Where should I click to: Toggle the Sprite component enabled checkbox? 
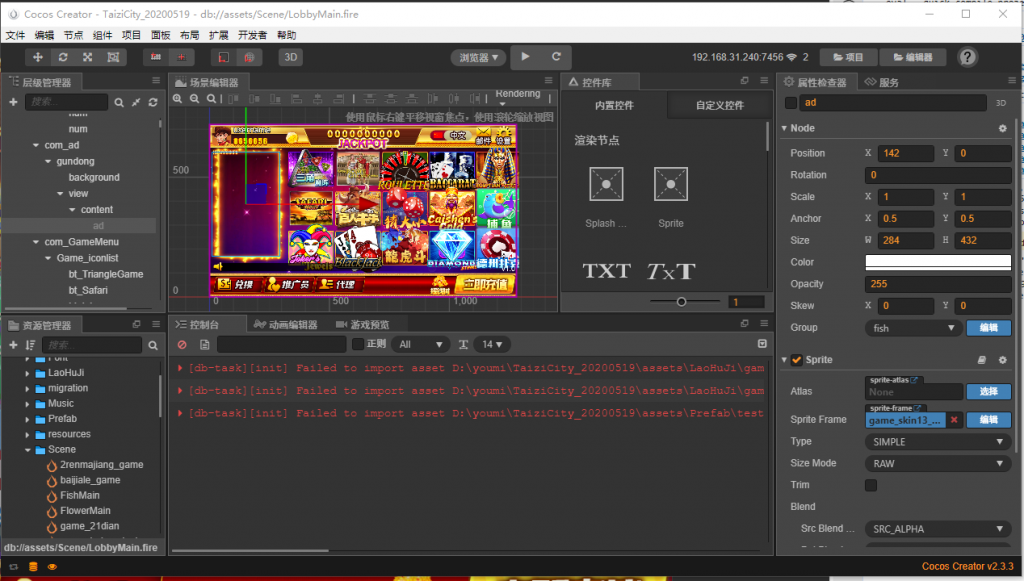(x=797, y=360)
